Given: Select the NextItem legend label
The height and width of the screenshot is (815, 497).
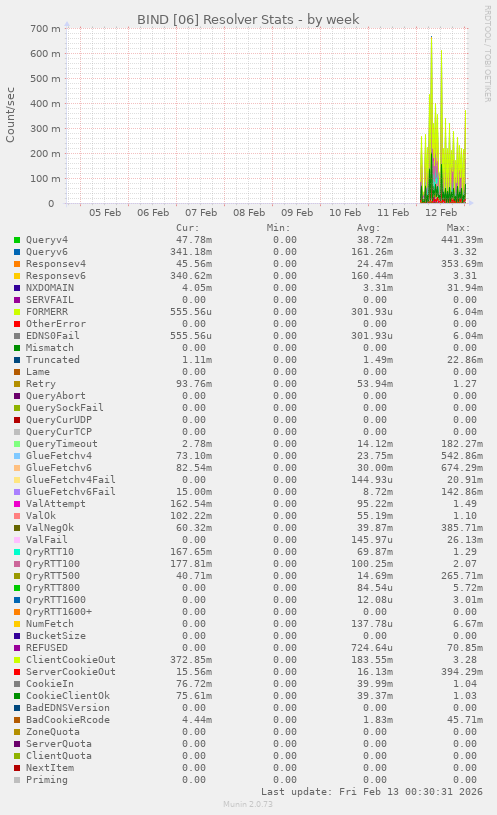Looking at the screenshot, I should [50, 768].
